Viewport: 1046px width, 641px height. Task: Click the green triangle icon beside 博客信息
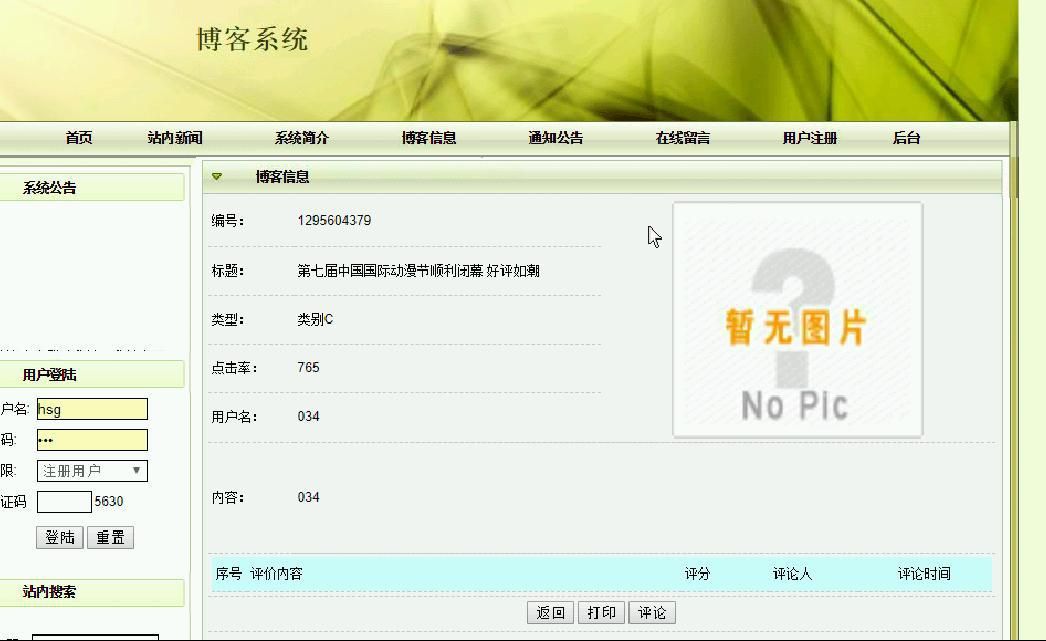pos(217,177)
